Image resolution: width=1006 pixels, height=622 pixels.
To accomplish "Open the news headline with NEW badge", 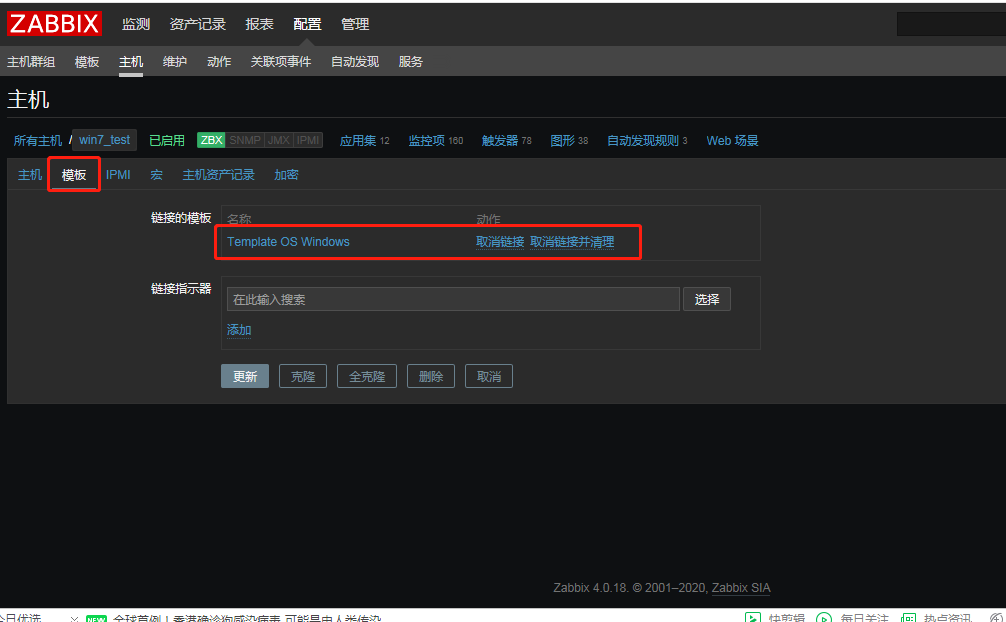I will click(x=247, y=618).
